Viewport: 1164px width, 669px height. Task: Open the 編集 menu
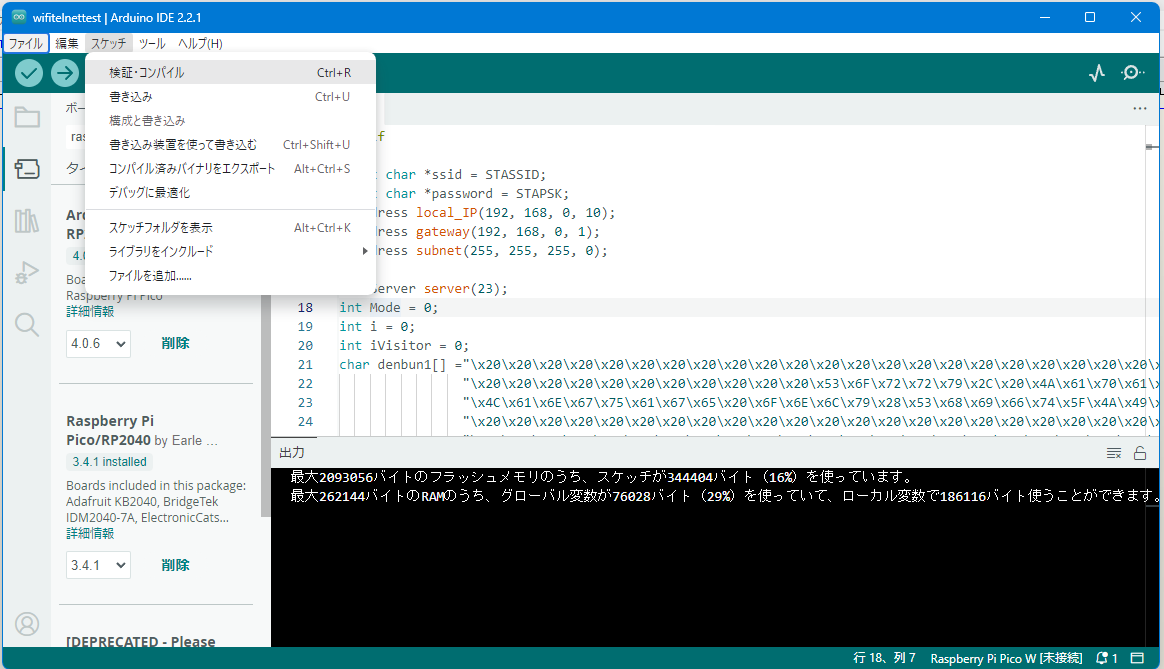click(67, 43)
